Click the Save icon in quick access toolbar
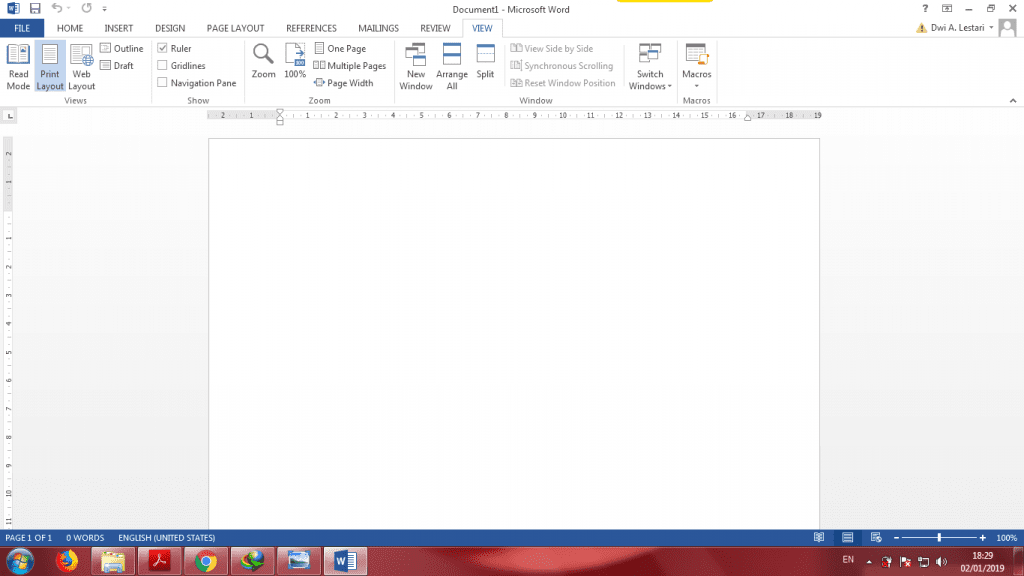Screen dimensions: 1024x576 tap(34, 8)
